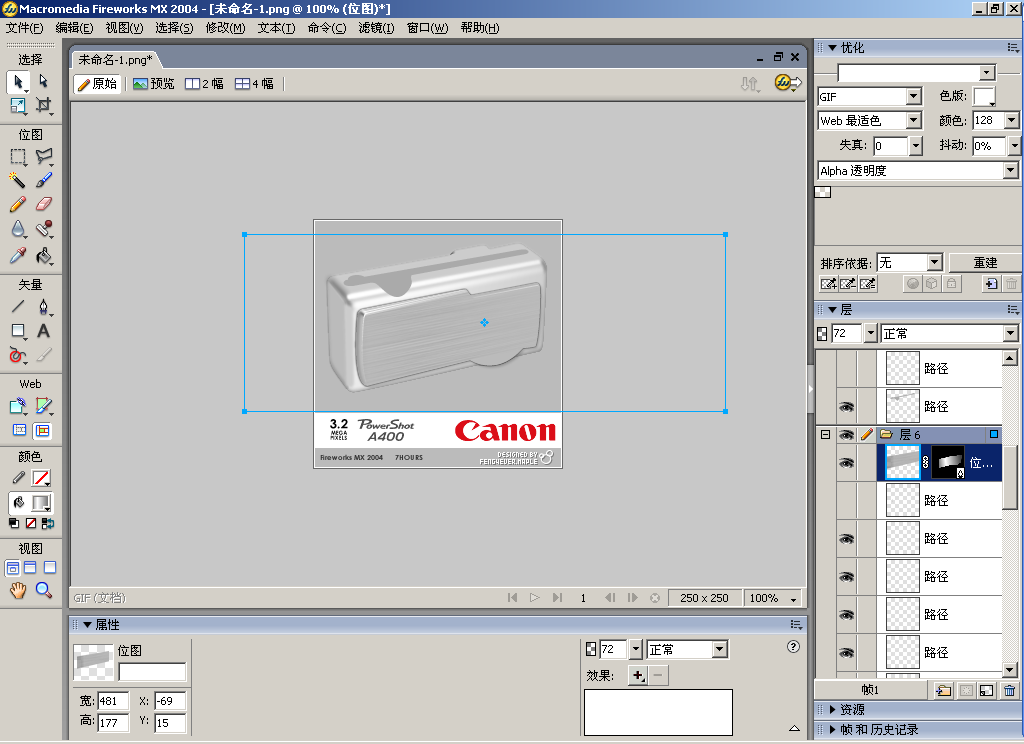Delete the selection with the layers trash button
This screenshot has width=1024, height=744.
click(x=1010, y=690)
